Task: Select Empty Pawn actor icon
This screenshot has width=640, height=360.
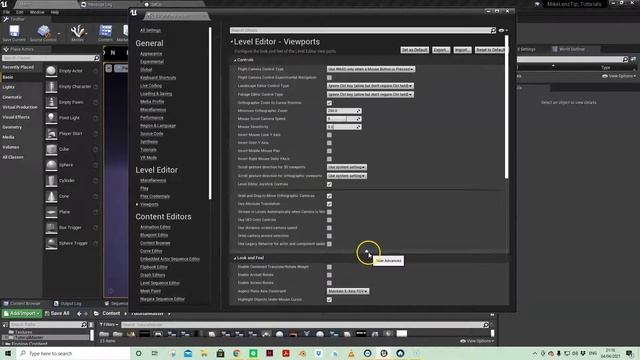Action: [51, 102]
